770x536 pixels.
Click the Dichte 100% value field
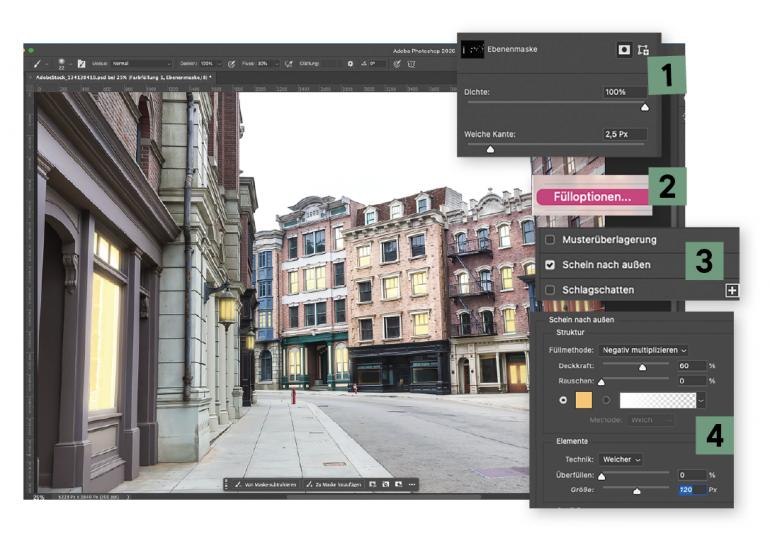(x=625, y=92)
